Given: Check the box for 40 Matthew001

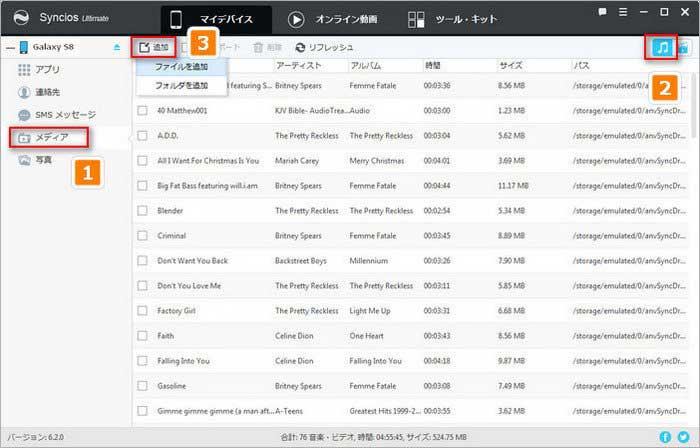Looking at the screenshot, I should (142, 111).
